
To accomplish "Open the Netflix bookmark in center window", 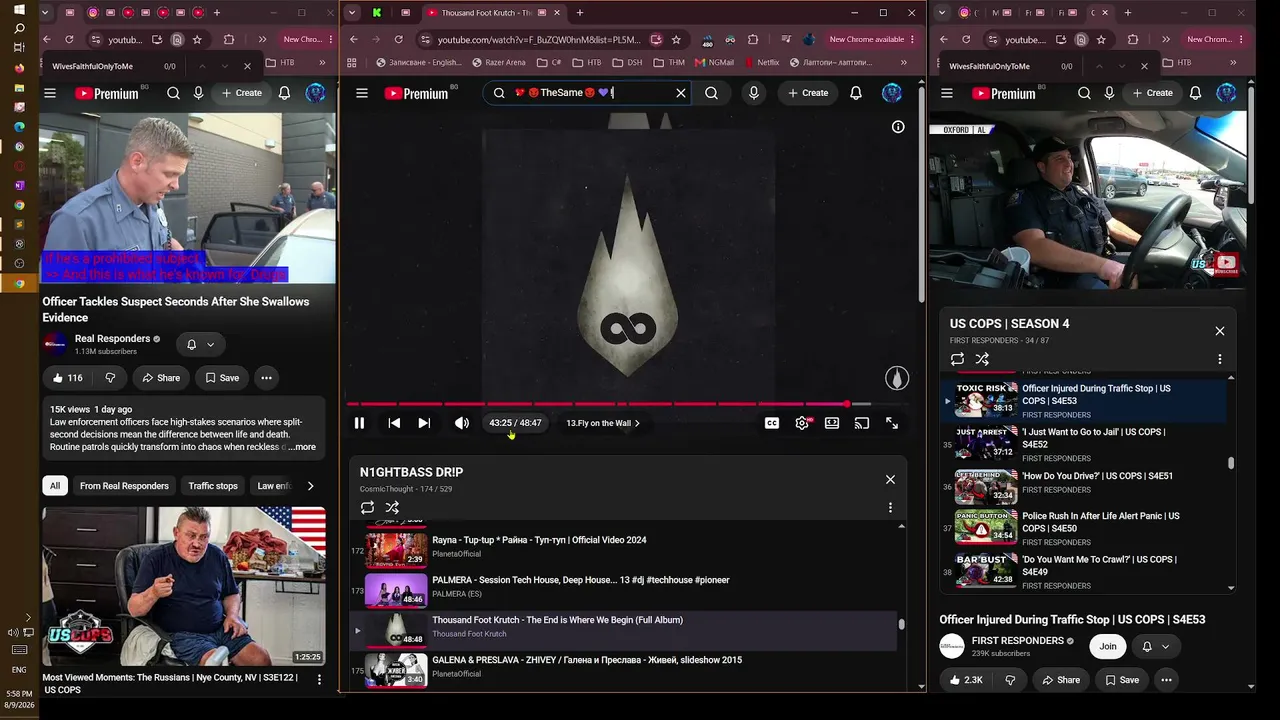I will pos(761,62).
